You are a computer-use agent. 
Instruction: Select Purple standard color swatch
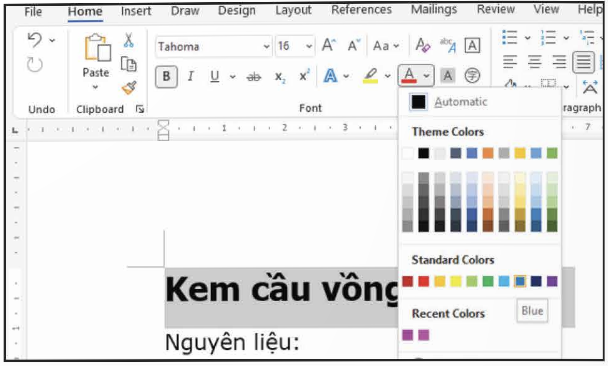(552, 281)
